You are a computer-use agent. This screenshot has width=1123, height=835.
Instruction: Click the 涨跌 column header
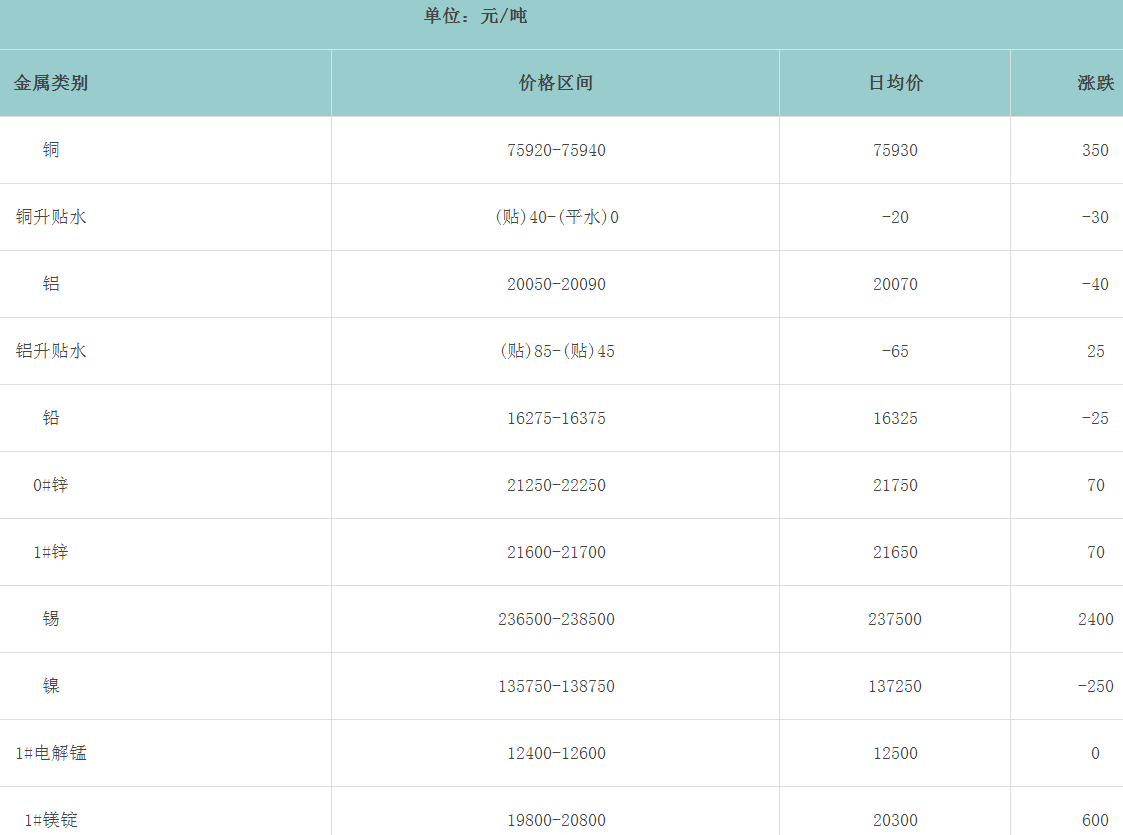pyautogui.click(x=1095, y=83)
